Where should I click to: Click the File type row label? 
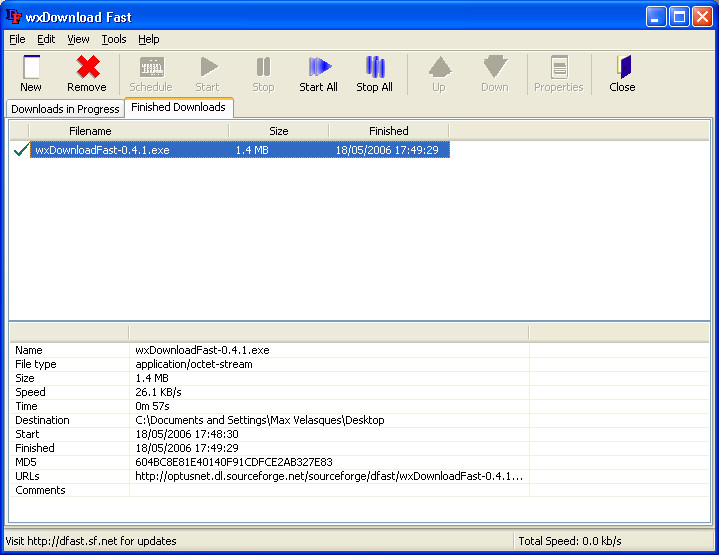36,364
